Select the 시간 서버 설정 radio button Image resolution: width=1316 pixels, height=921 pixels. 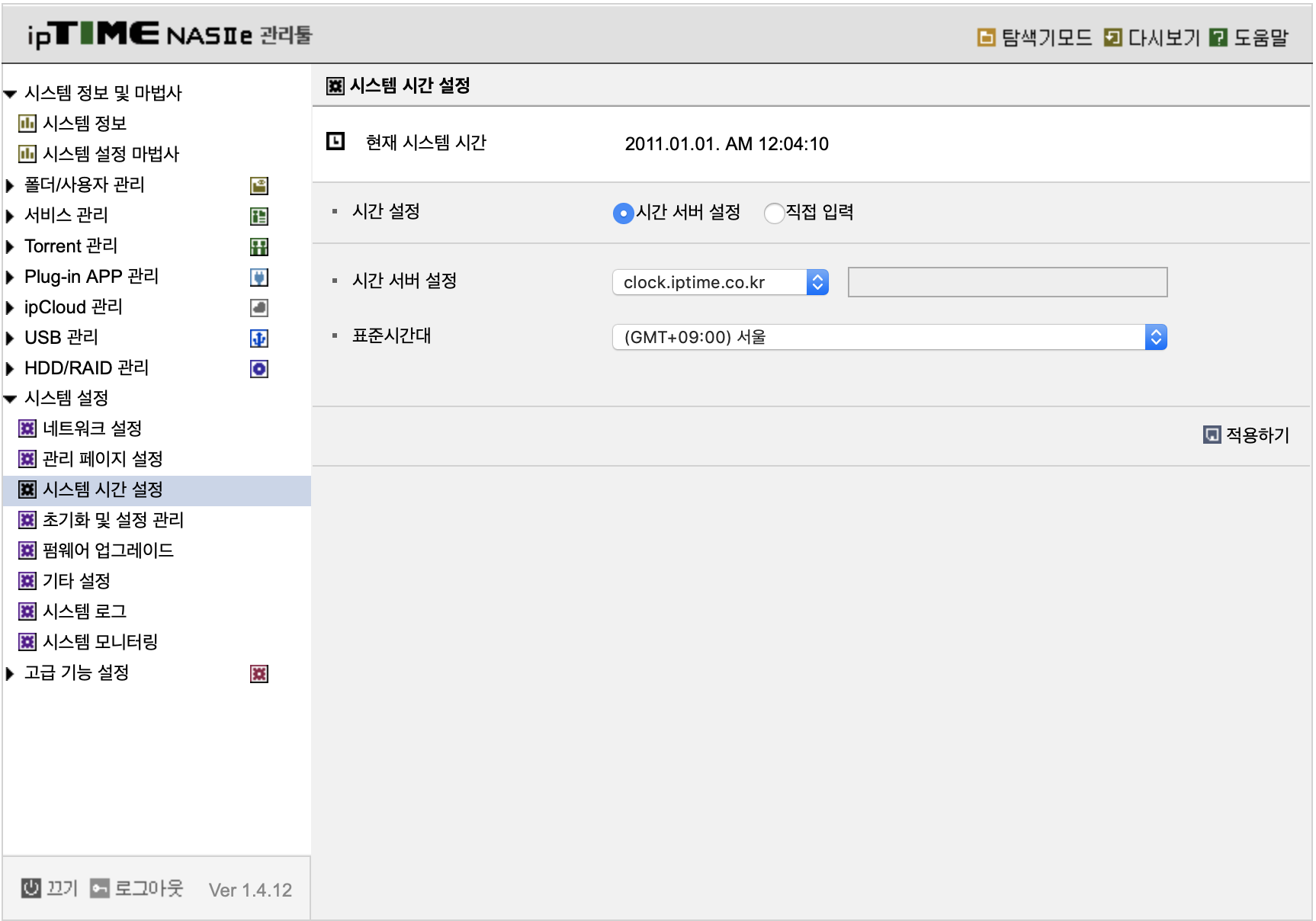pos(623,213)
